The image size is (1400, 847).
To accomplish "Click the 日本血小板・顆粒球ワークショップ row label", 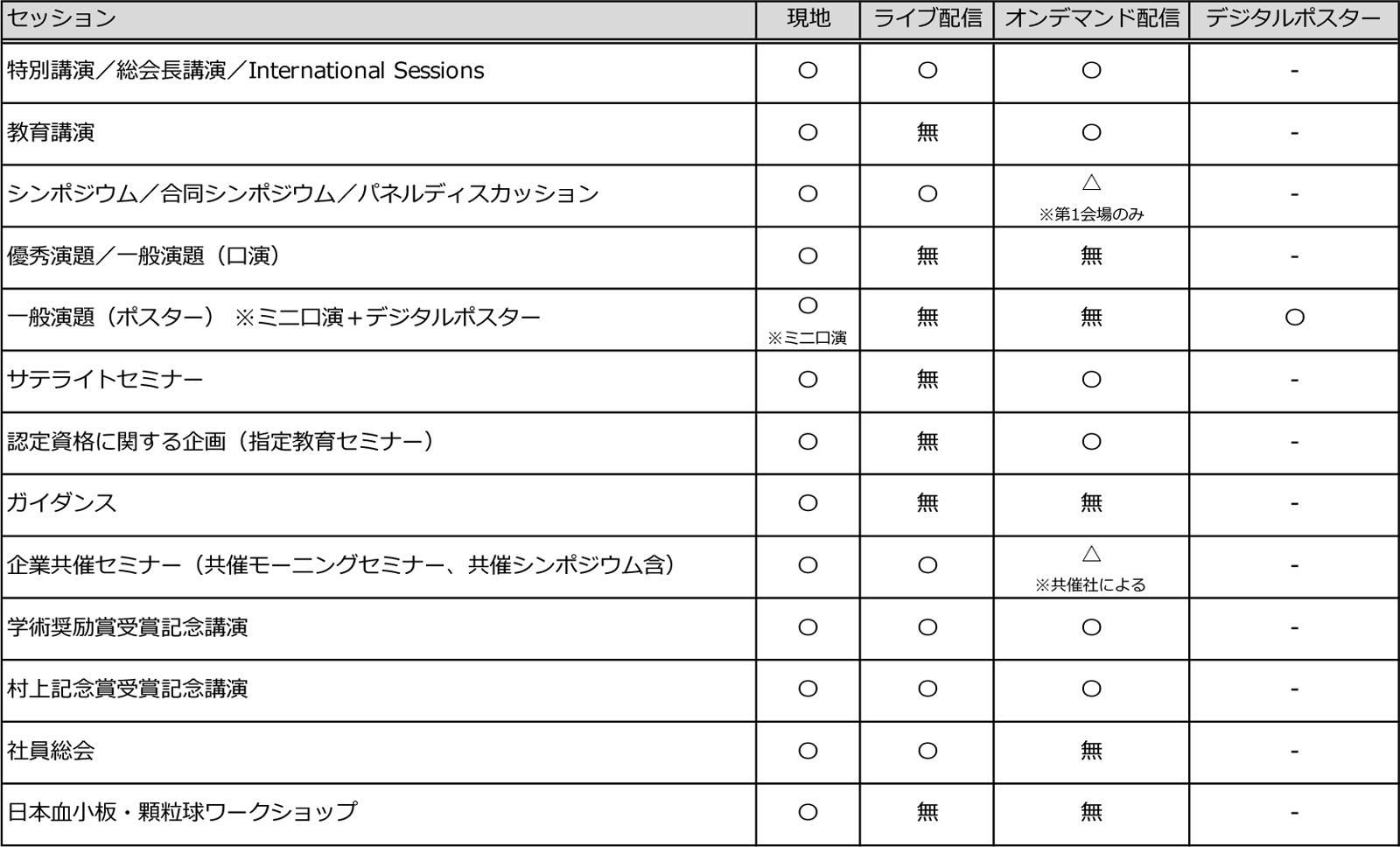I will 182,812.
